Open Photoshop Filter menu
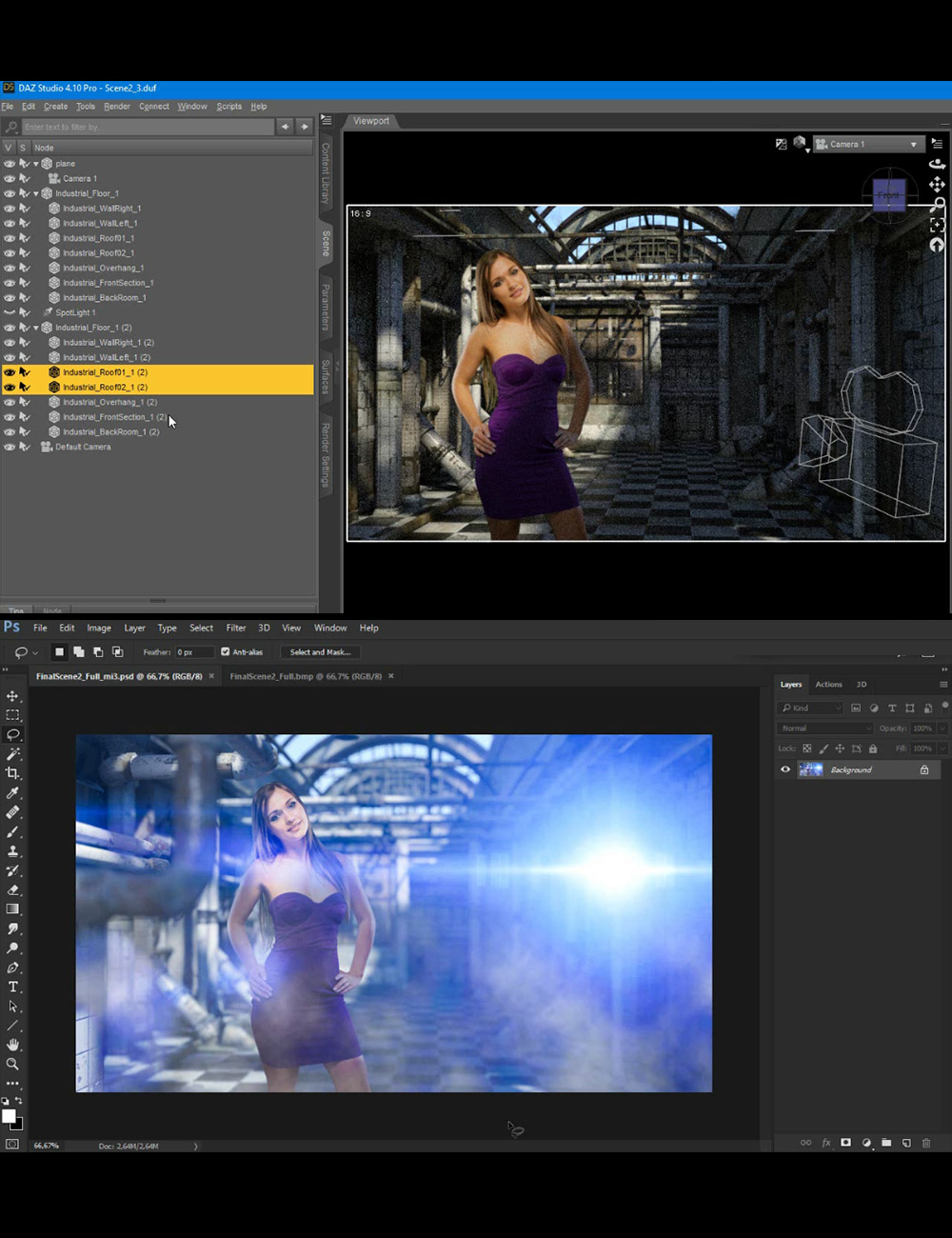952x1238 pixels. (x=236, y=628)
